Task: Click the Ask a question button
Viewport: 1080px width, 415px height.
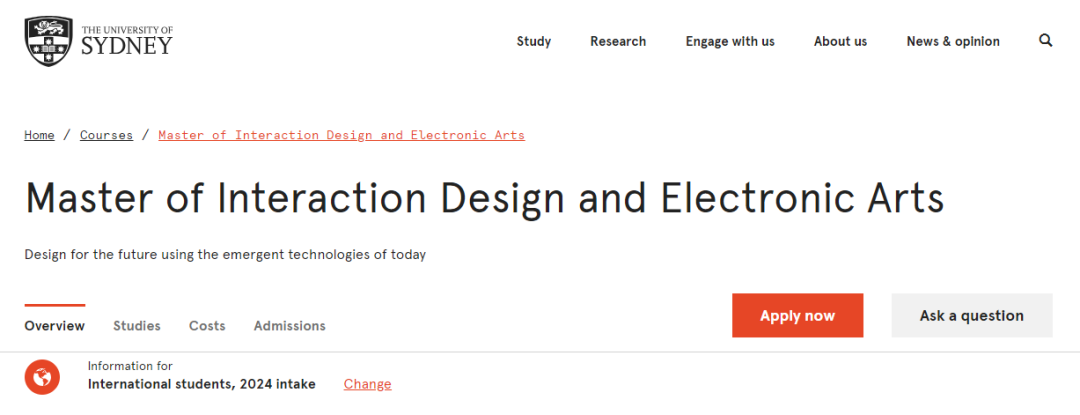Action: coord(972,315)
